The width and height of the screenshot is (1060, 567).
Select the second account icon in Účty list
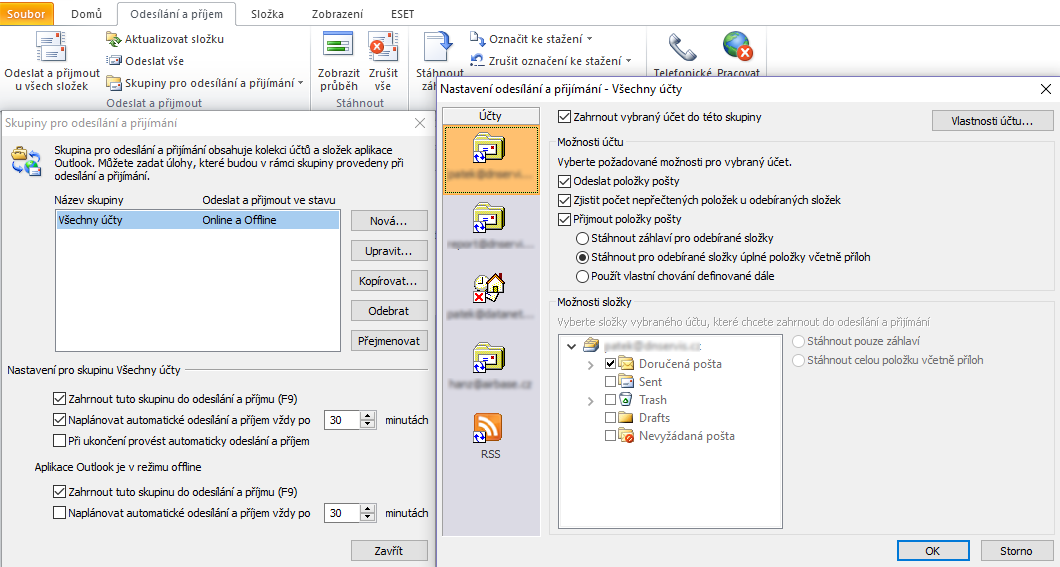488,218
